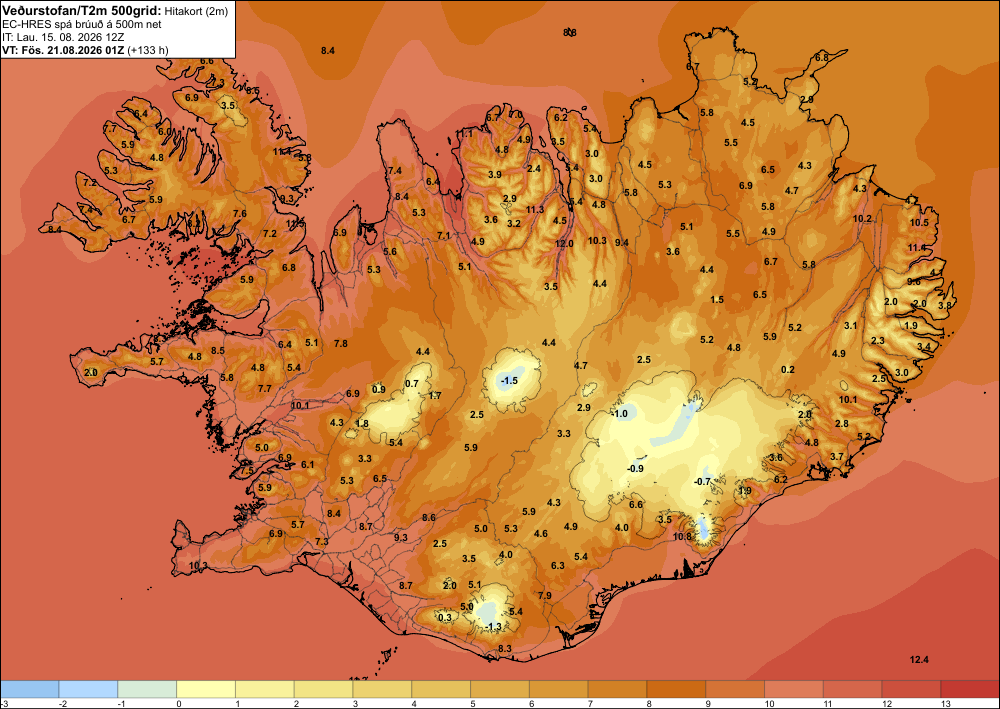The height and width of the screenshot is (709, 1000).
Task: Click the 12.0 temperature label in the northern valley
Action: 564,244
